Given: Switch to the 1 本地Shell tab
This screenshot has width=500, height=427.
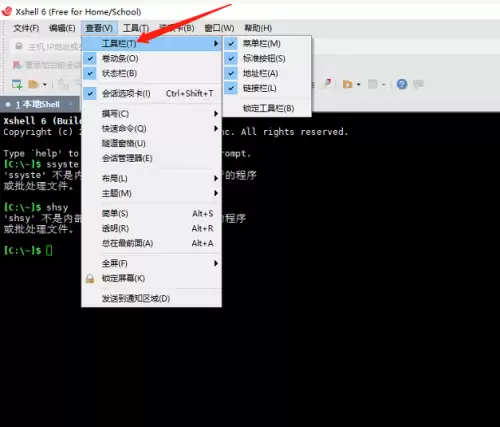Looking at the screenshot, I should click(x=37, y=104).
